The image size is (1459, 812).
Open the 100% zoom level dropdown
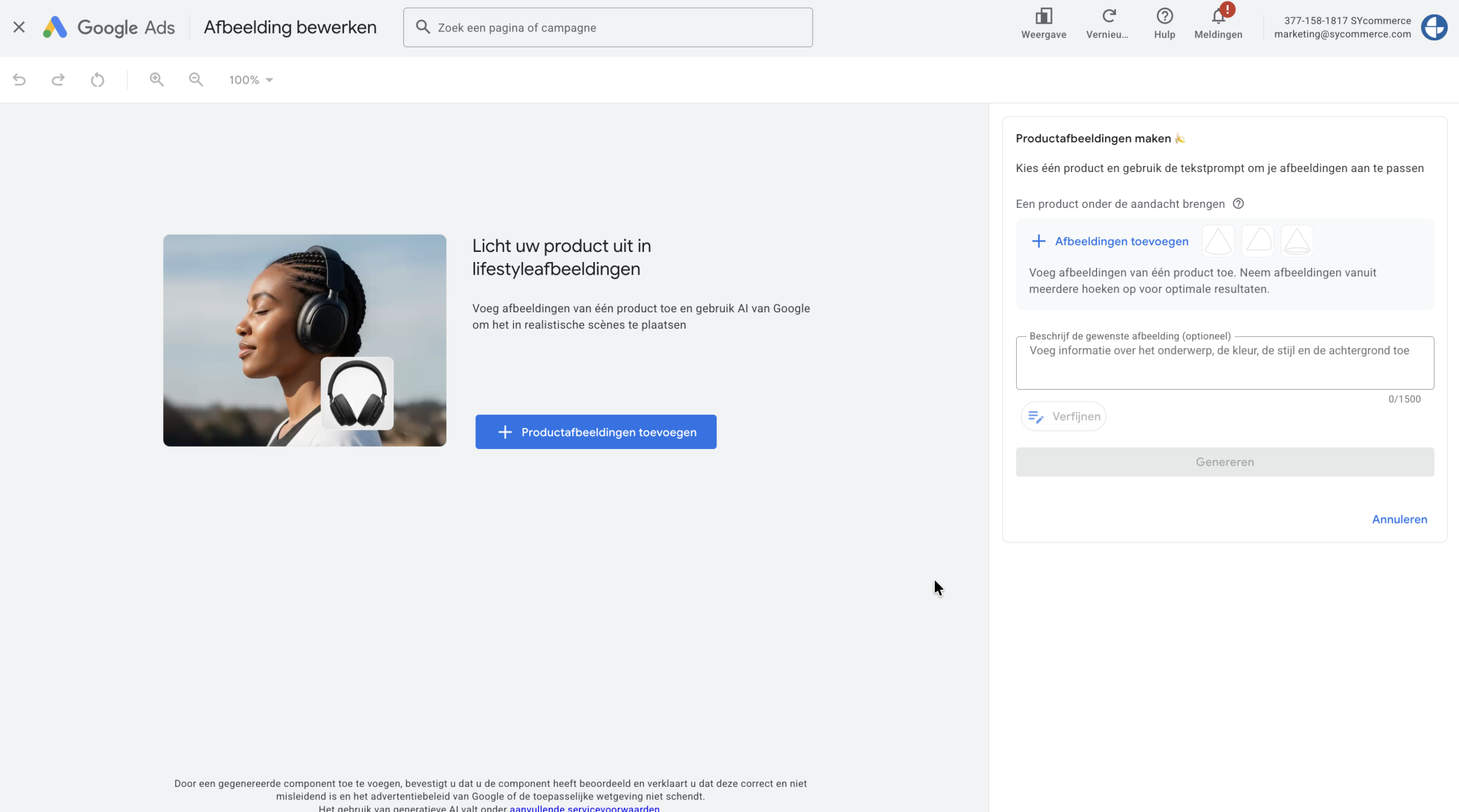pos(251,80)
